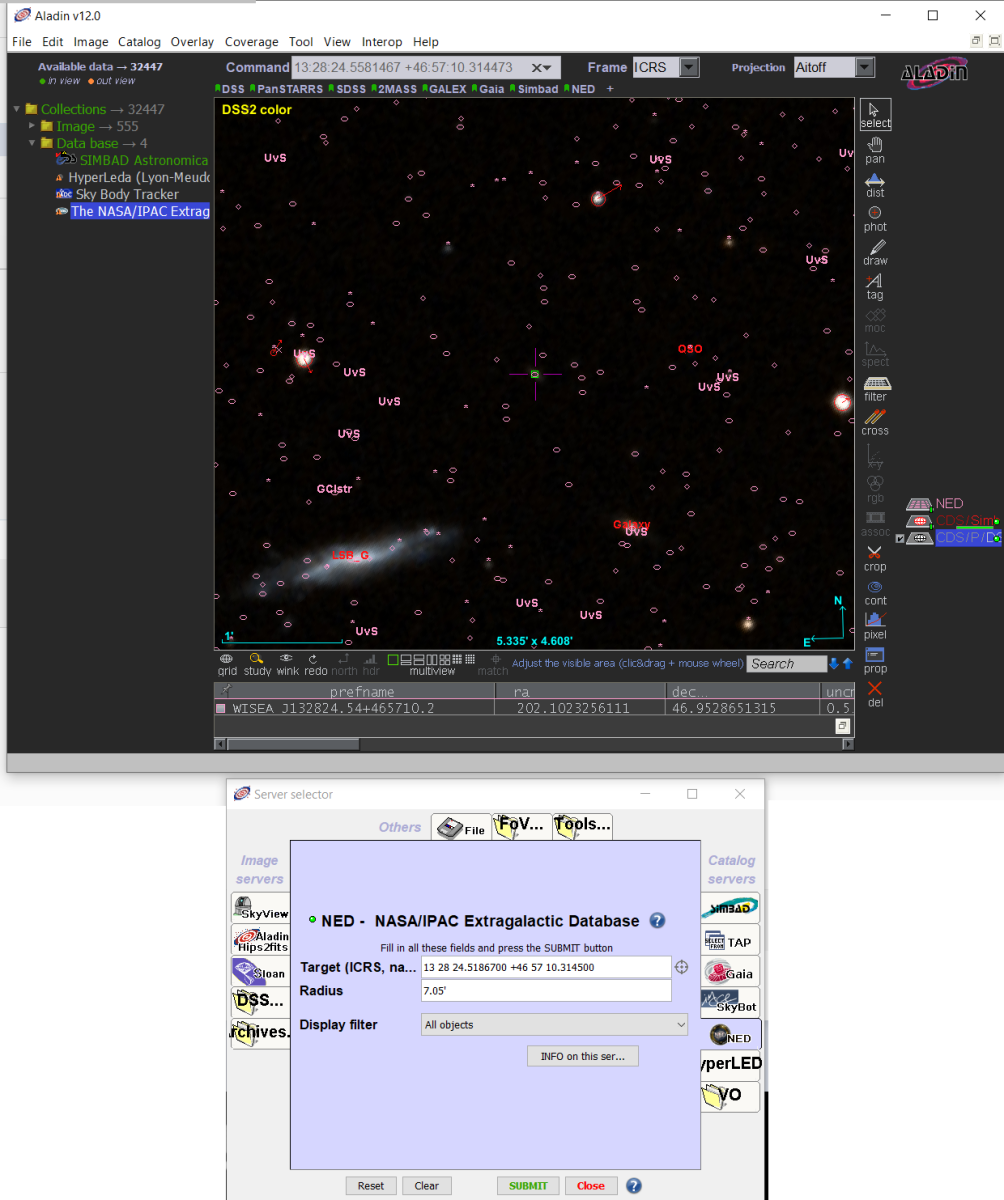
Task: Click the GALEX bookmark
Action: 444,89
